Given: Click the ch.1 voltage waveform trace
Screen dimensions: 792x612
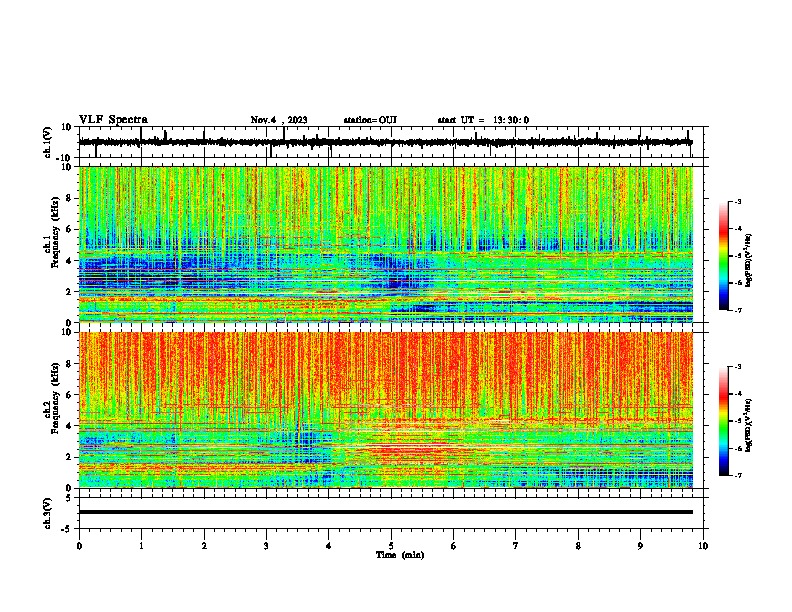Looking at the screenshot, I should [x=386, y=142].
